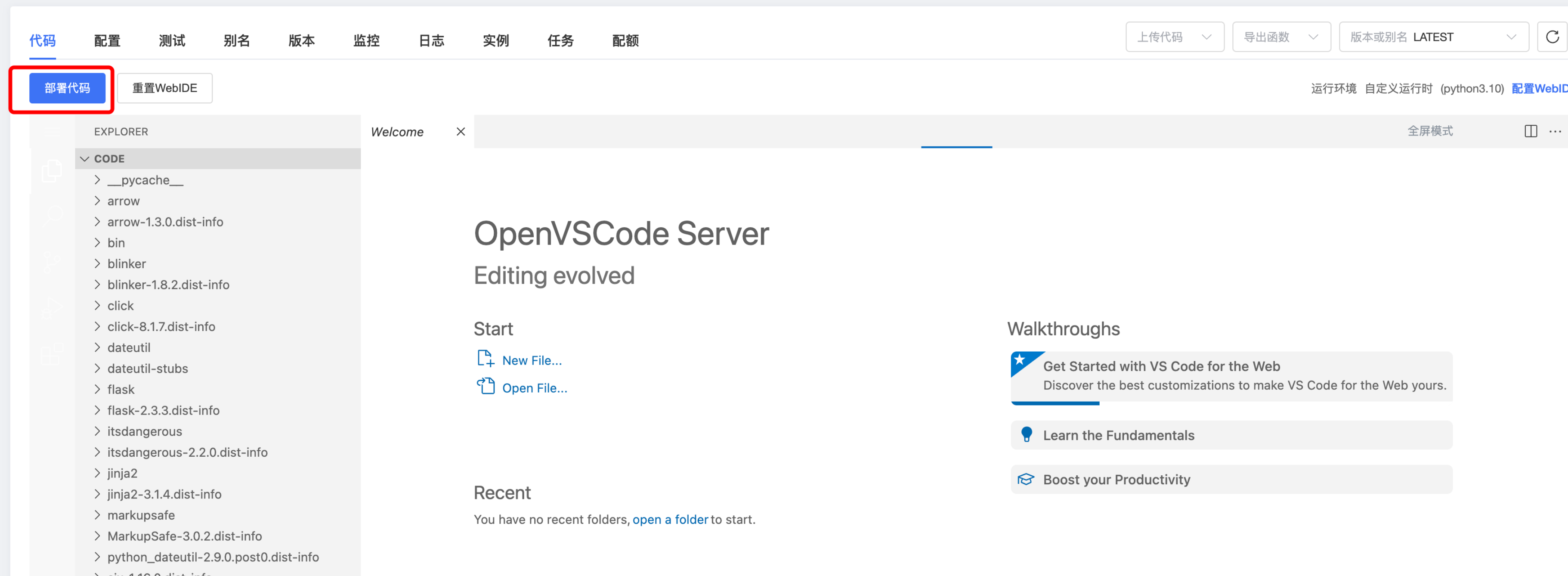Open the 上传代码 dropdown
The width and height of the screenshot is (1568, 576).
click(x=1174, y=37)
